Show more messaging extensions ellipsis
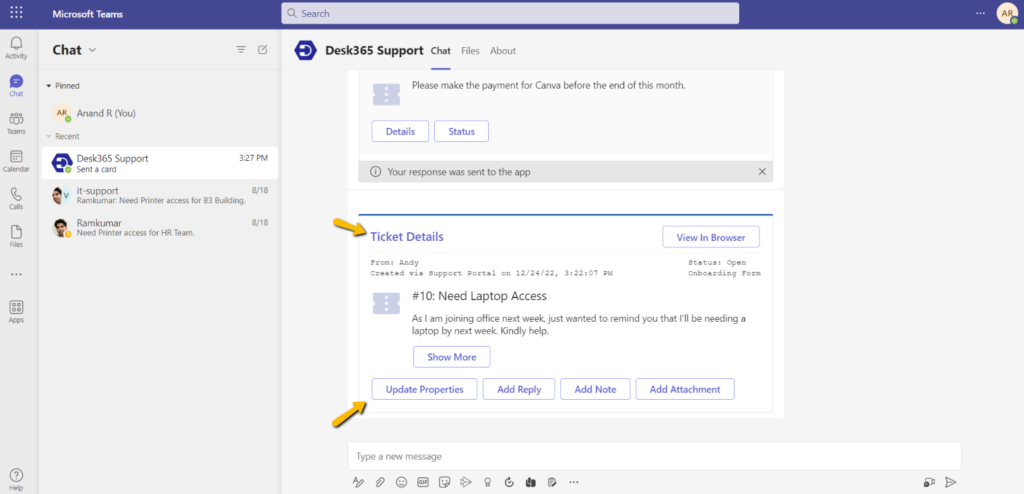 coord(573,482)
